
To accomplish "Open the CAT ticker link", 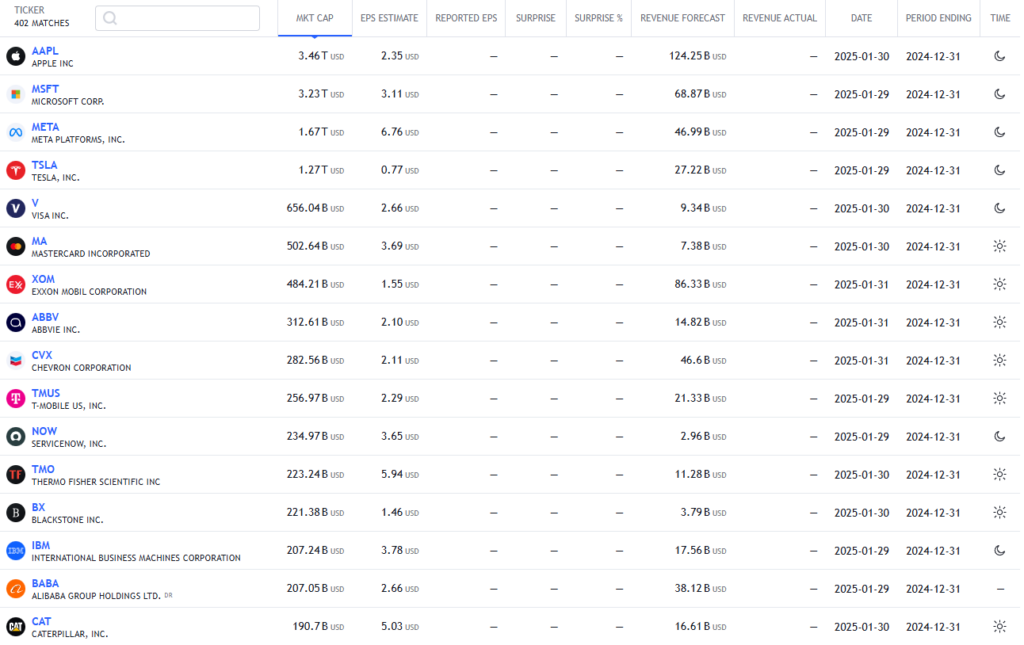I will 41,621.
